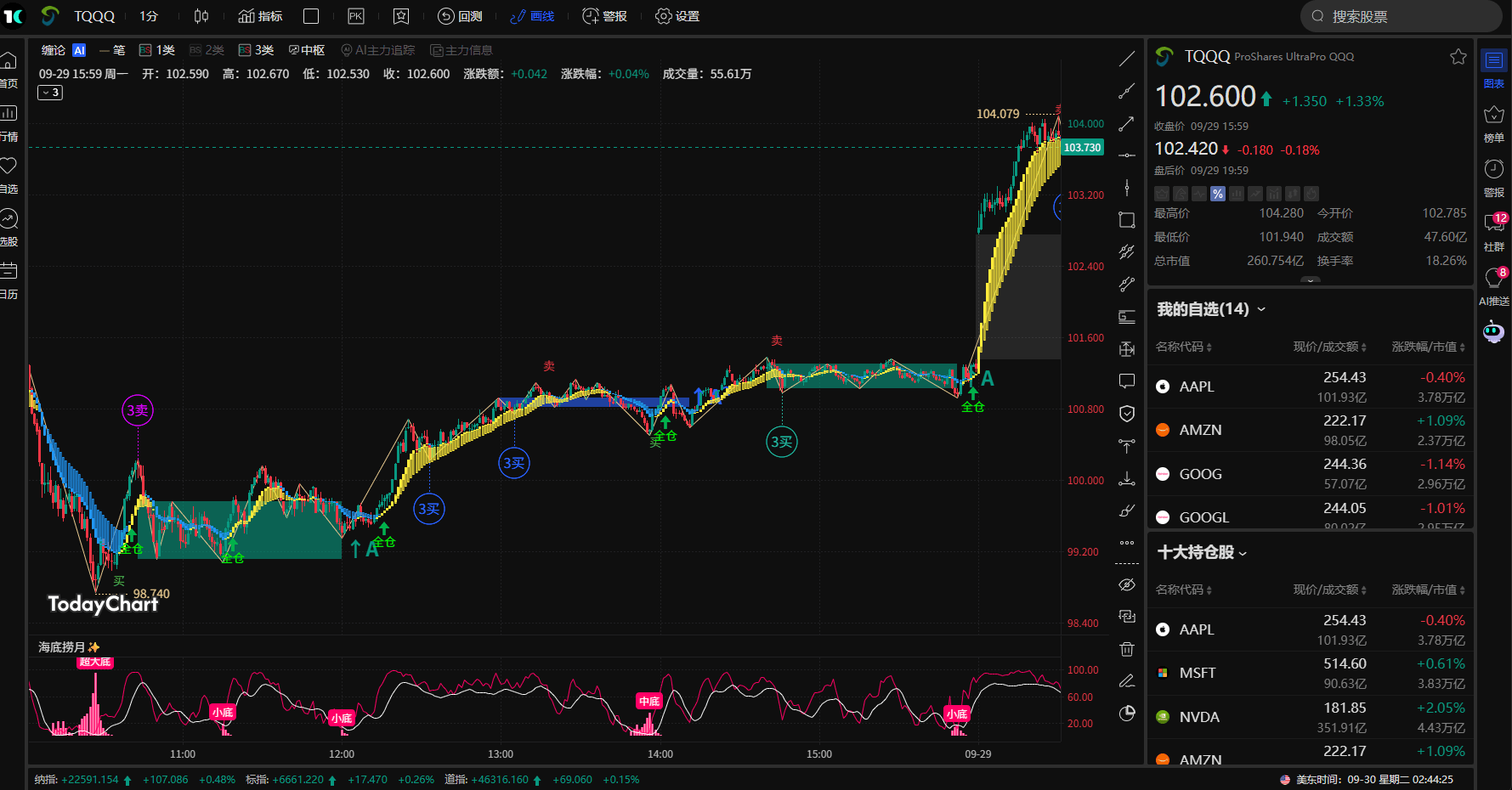Delete drawings using the trash icon
The height and width of the screenshot is (790, 1512).
(1126, 648)
